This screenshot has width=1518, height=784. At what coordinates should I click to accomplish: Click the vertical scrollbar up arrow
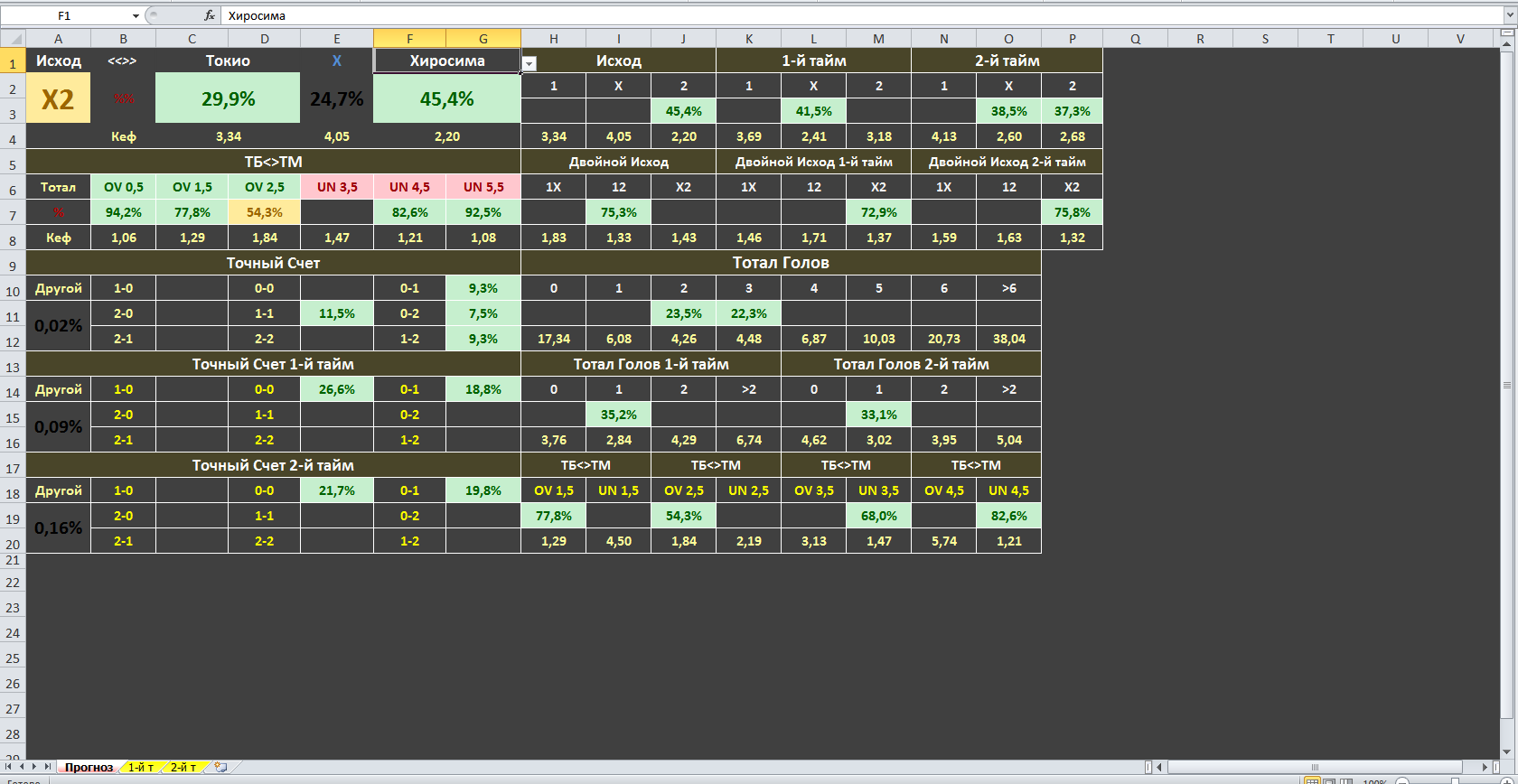click(1506, 42)
